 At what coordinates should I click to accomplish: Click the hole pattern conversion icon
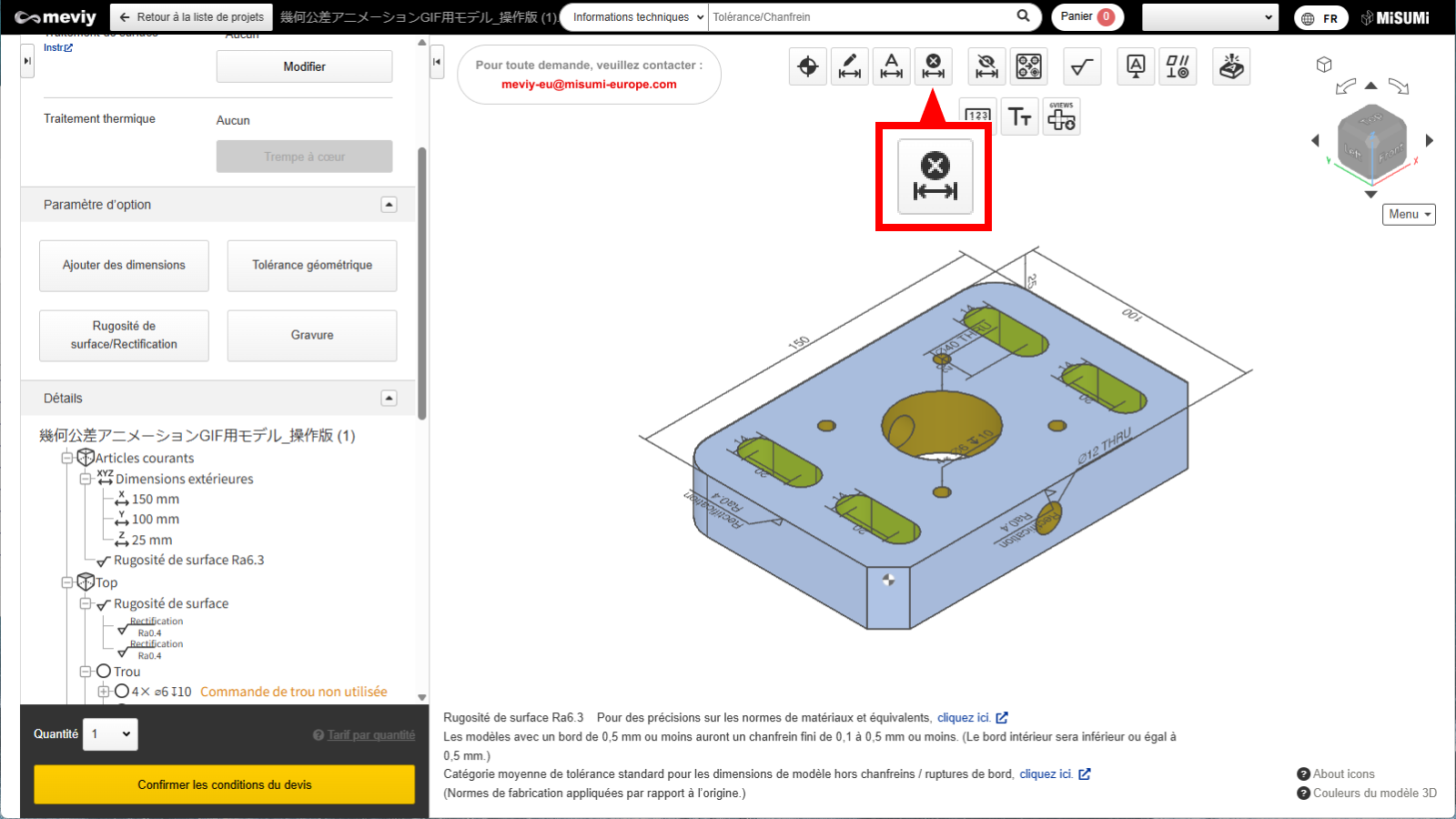pyautogui.click(x=1028, y=66)
